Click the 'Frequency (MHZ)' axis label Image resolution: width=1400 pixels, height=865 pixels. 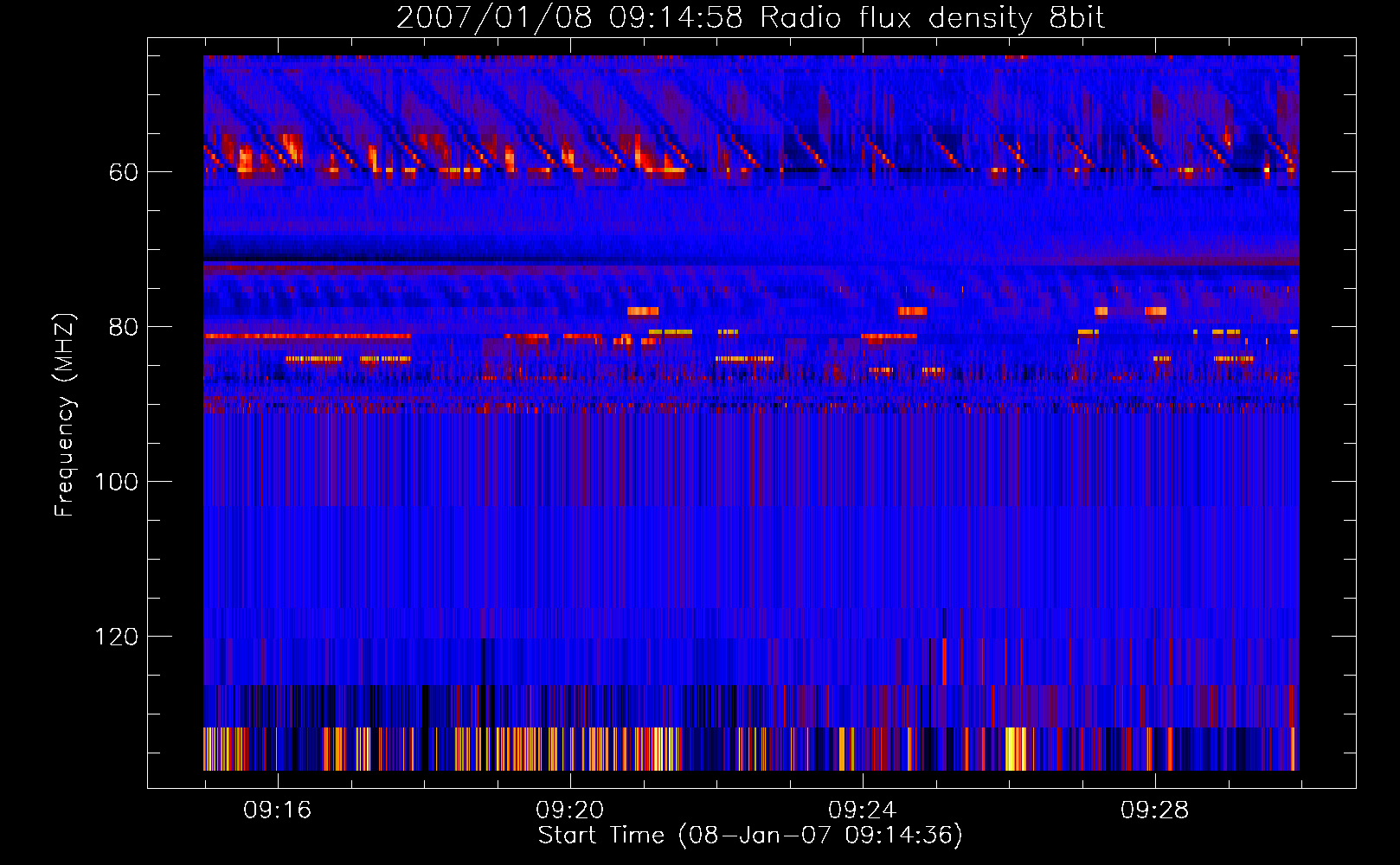(x=65, y=415)
